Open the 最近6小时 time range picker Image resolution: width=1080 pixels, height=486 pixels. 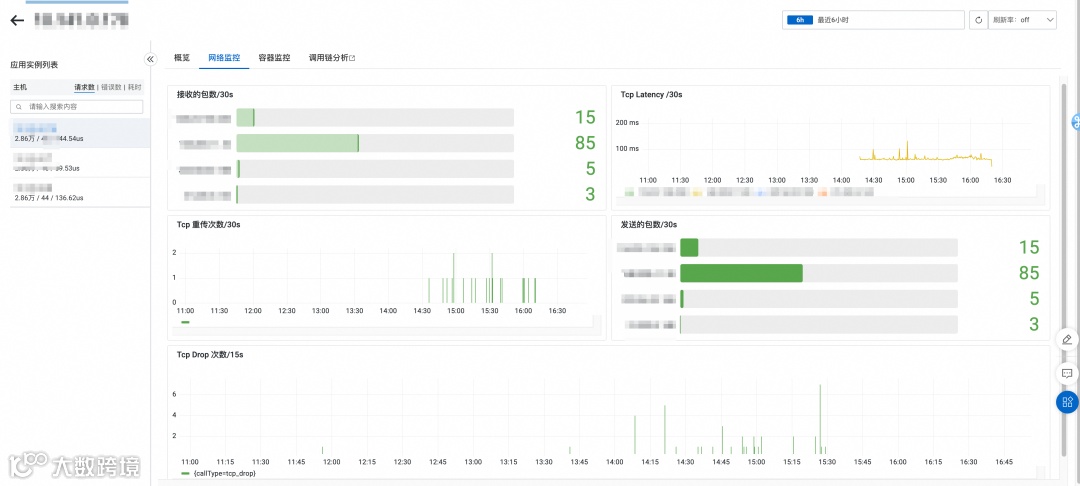[873, 20]
